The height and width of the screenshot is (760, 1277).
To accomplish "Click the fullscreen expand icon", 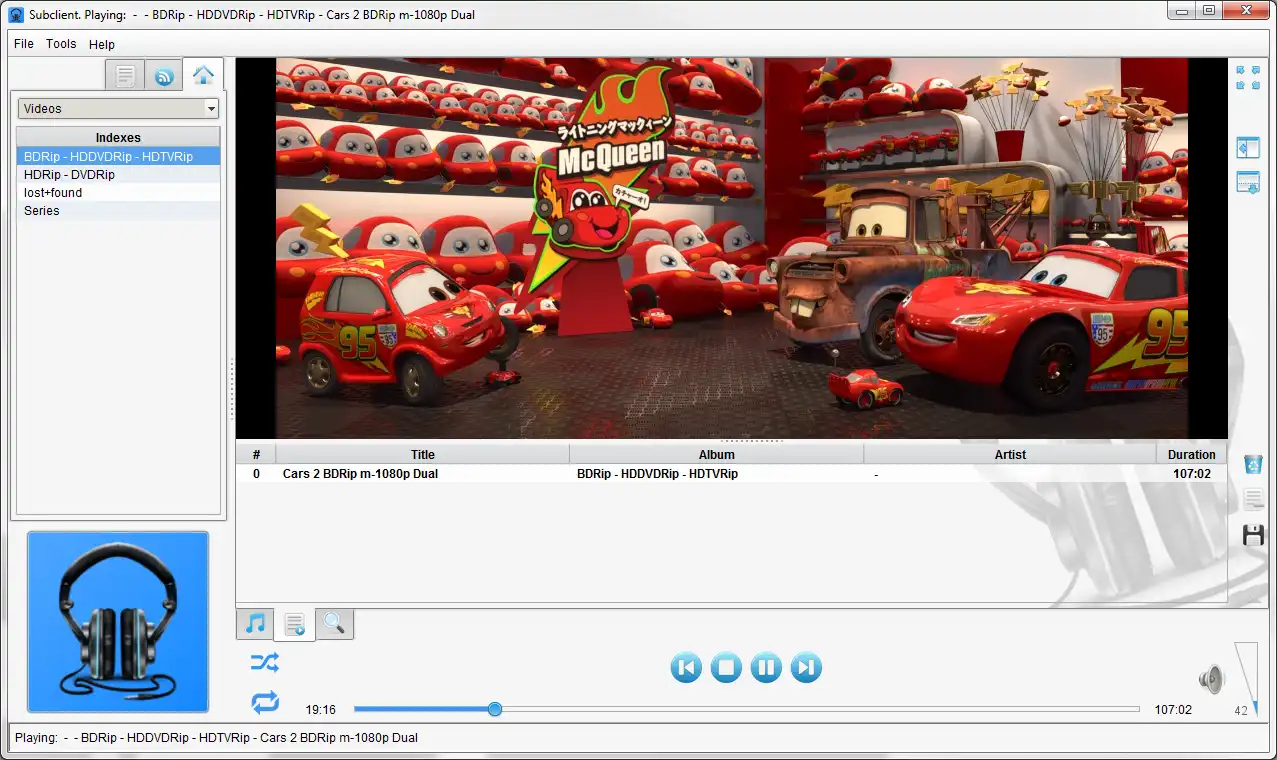I will click(1248, 78).
